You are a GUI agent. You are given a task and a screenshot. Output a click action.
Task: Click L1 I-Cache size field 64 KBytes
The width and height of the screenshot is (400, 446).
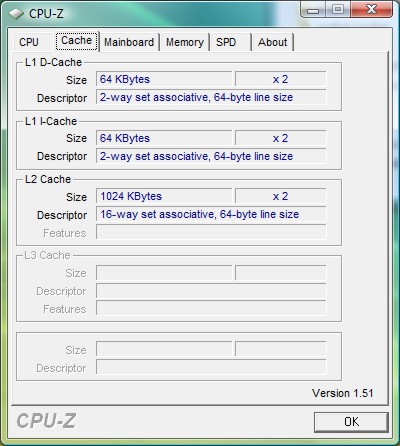(x=164, y=138)
